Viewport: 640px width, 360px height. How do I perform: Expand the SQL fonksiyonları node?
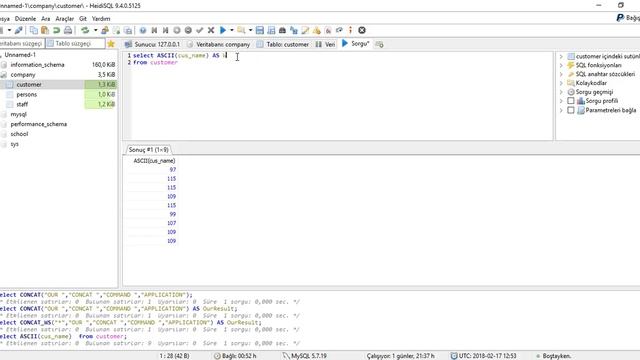click(x=561, y=65)
